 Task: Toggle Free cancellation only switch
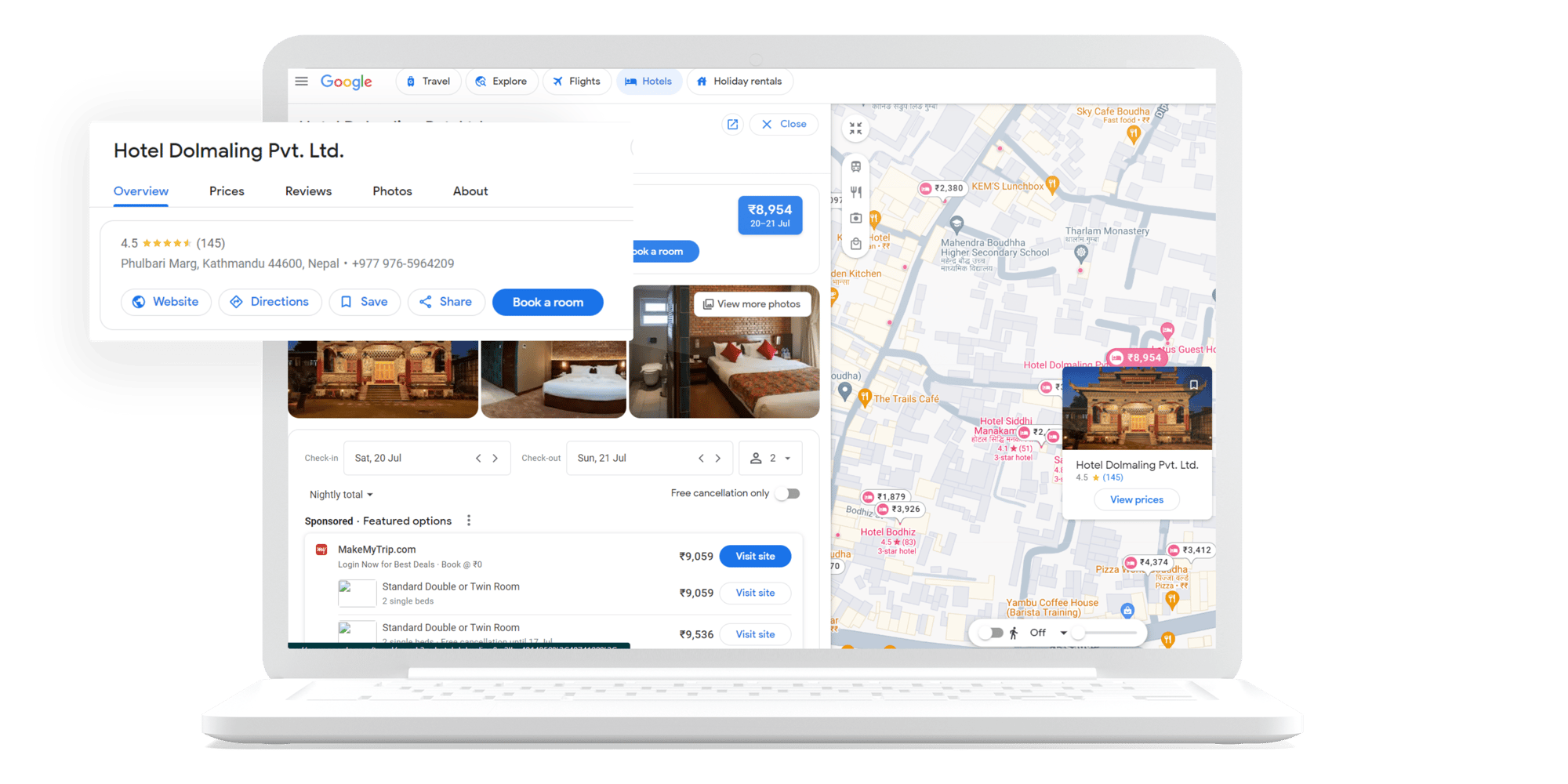(x=788, y=494)
